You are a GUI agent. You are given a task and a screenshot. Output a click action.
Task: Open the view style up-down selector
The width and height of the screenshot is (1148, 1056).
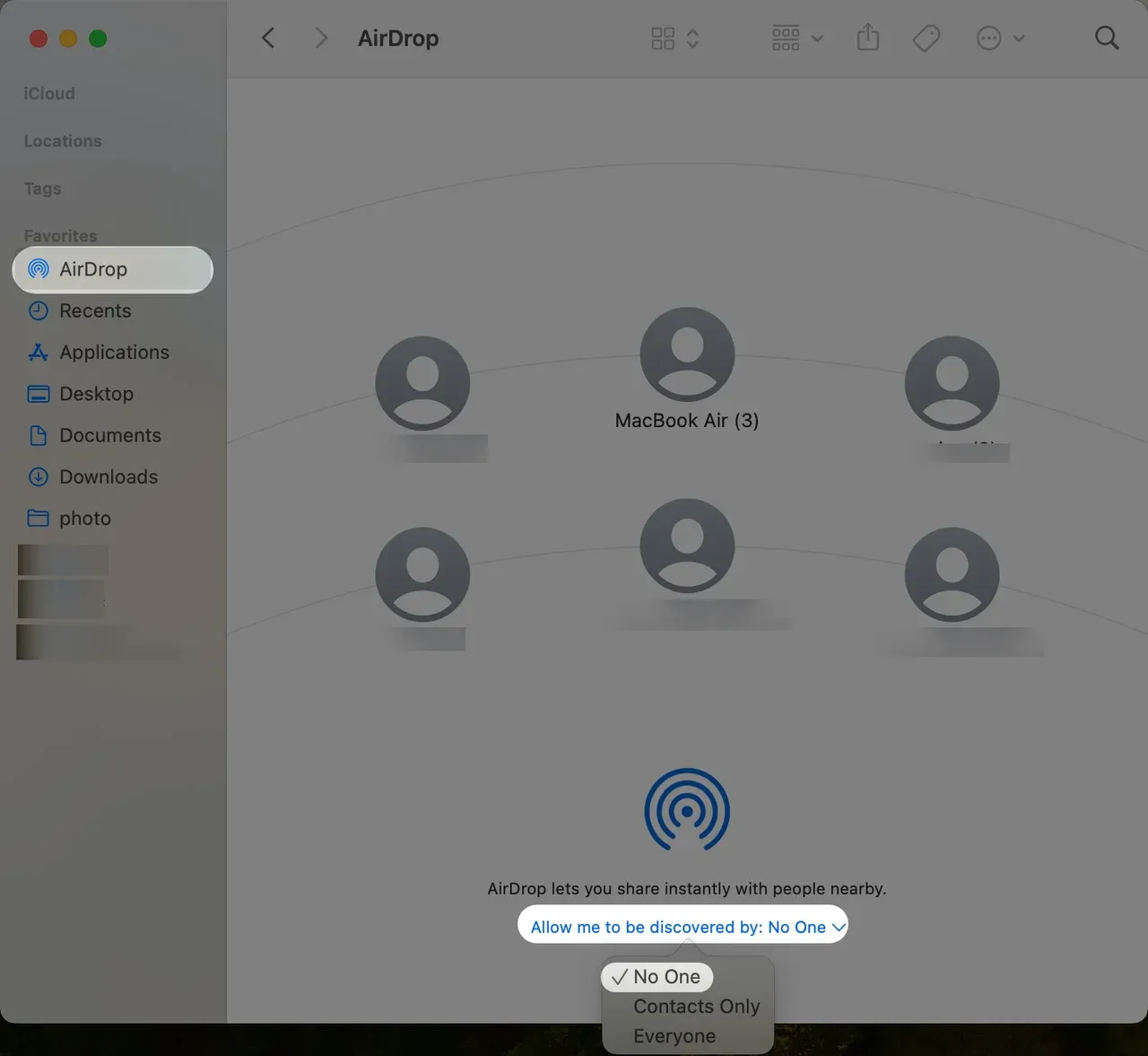(692, 39)
